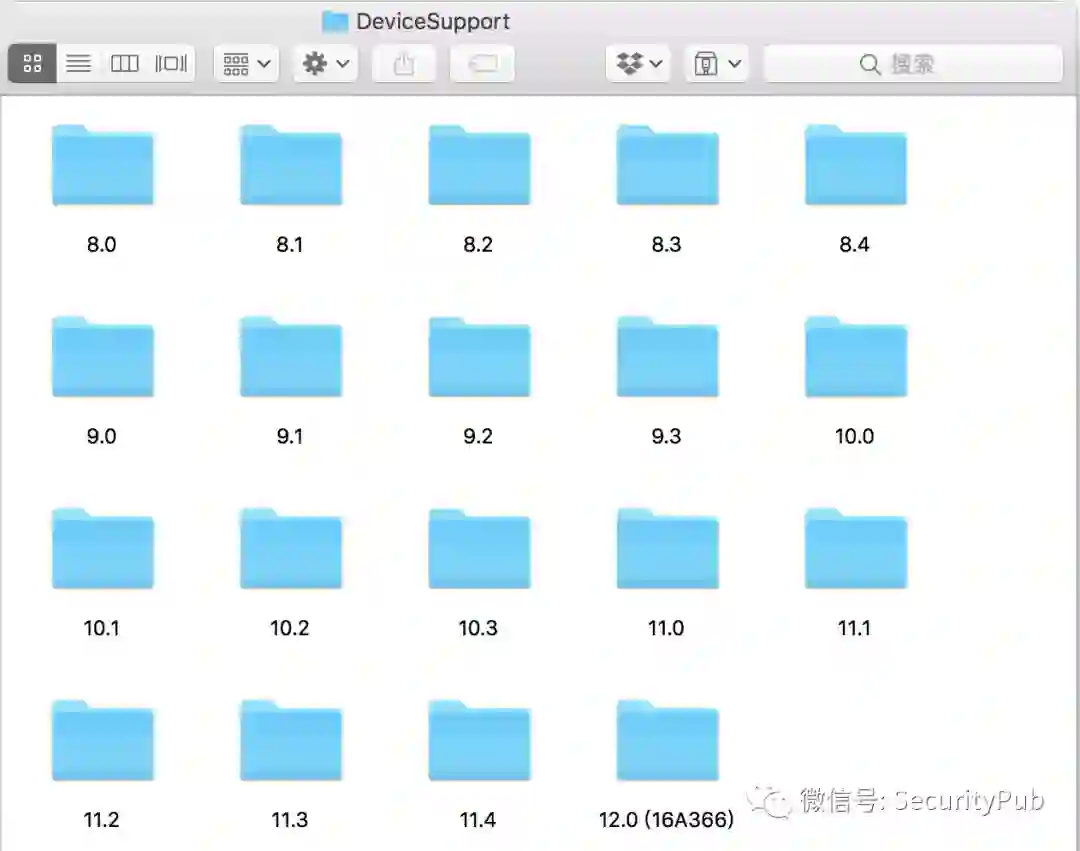Select the 9.1 folder icon

(x=291, y=357)
